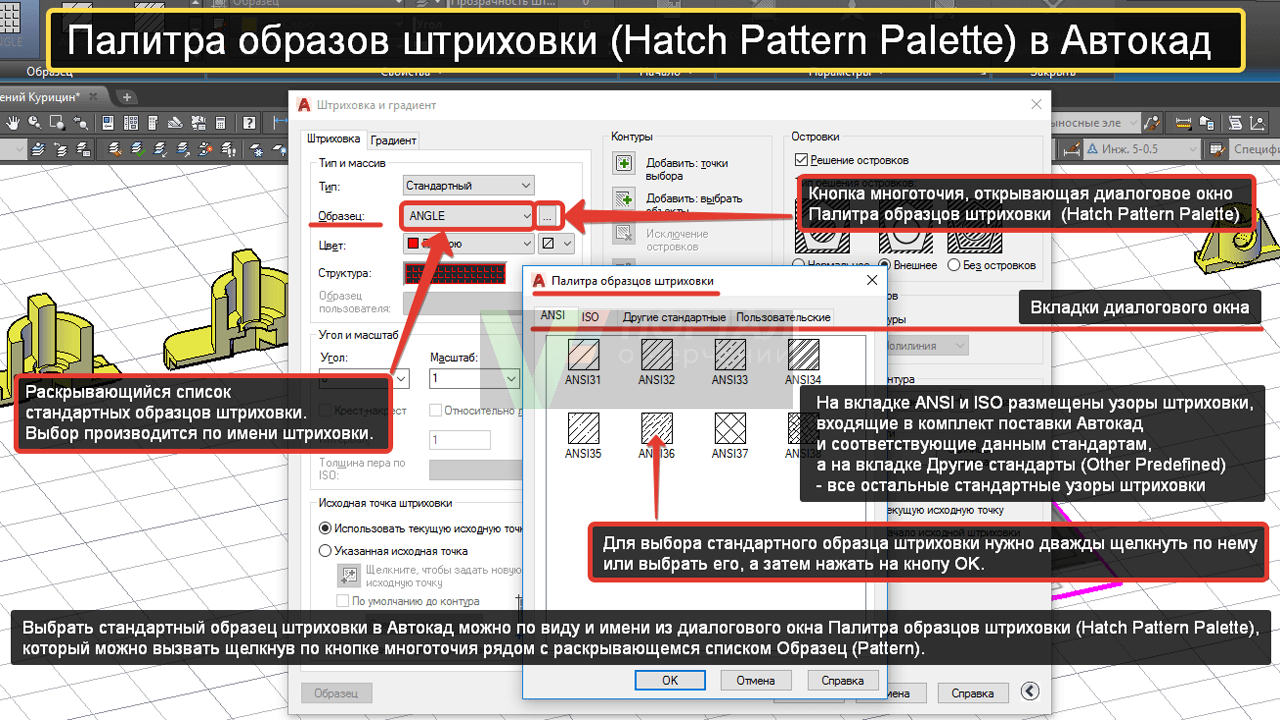Open the Properties palette toolbar icon
The image size is (1280, 720).
pos(108,123)
